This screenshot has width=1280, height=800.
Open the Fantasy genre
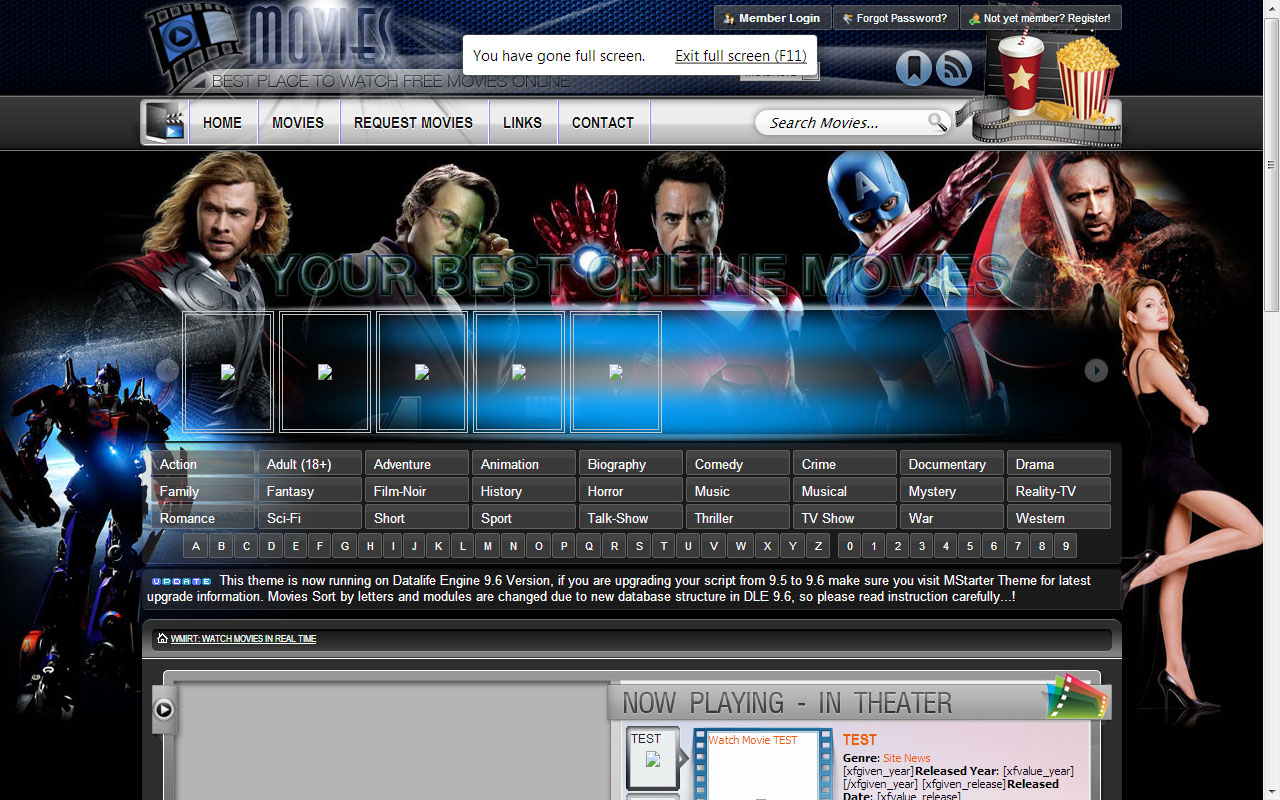tap(310, 491)
